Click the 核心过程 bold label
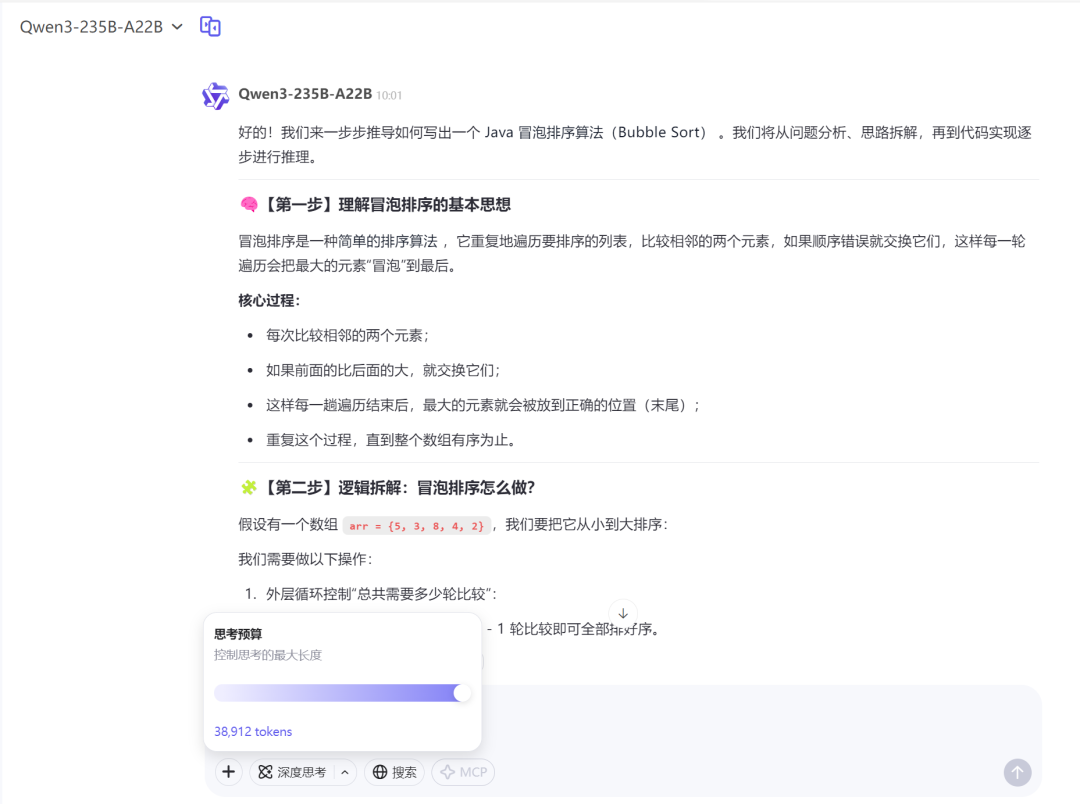 pos(269,300)
